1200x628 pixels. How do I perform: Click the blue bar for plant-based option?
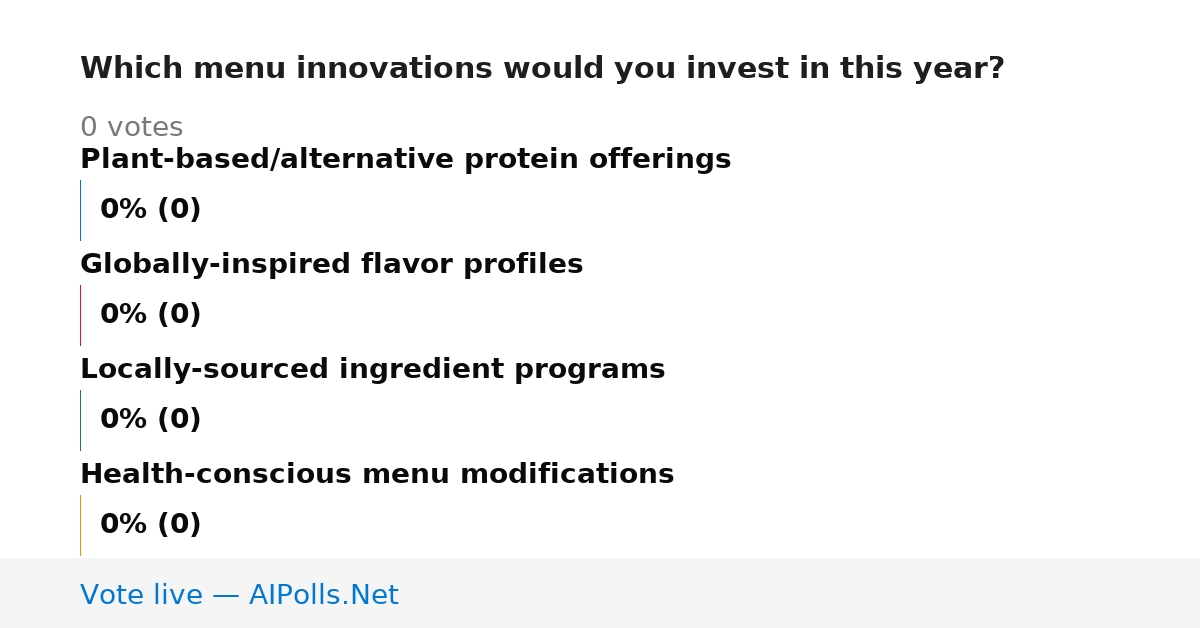click(x=80, y=210)
